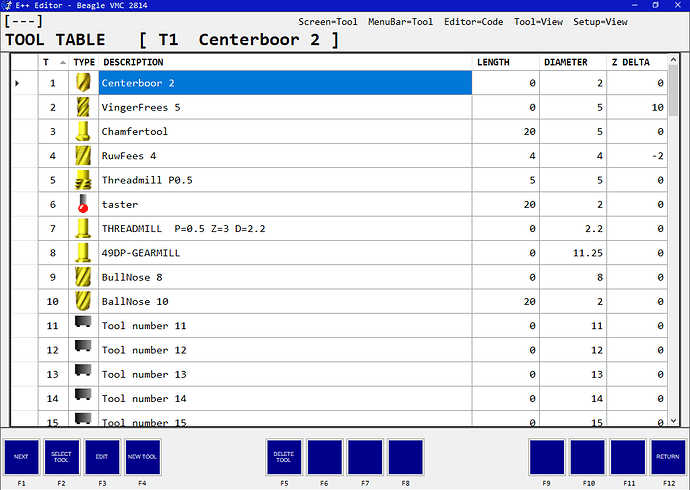The image size is (690, 490).
Task: Select the VingerFrees 5 end mill icon
Action: (83, 107)
